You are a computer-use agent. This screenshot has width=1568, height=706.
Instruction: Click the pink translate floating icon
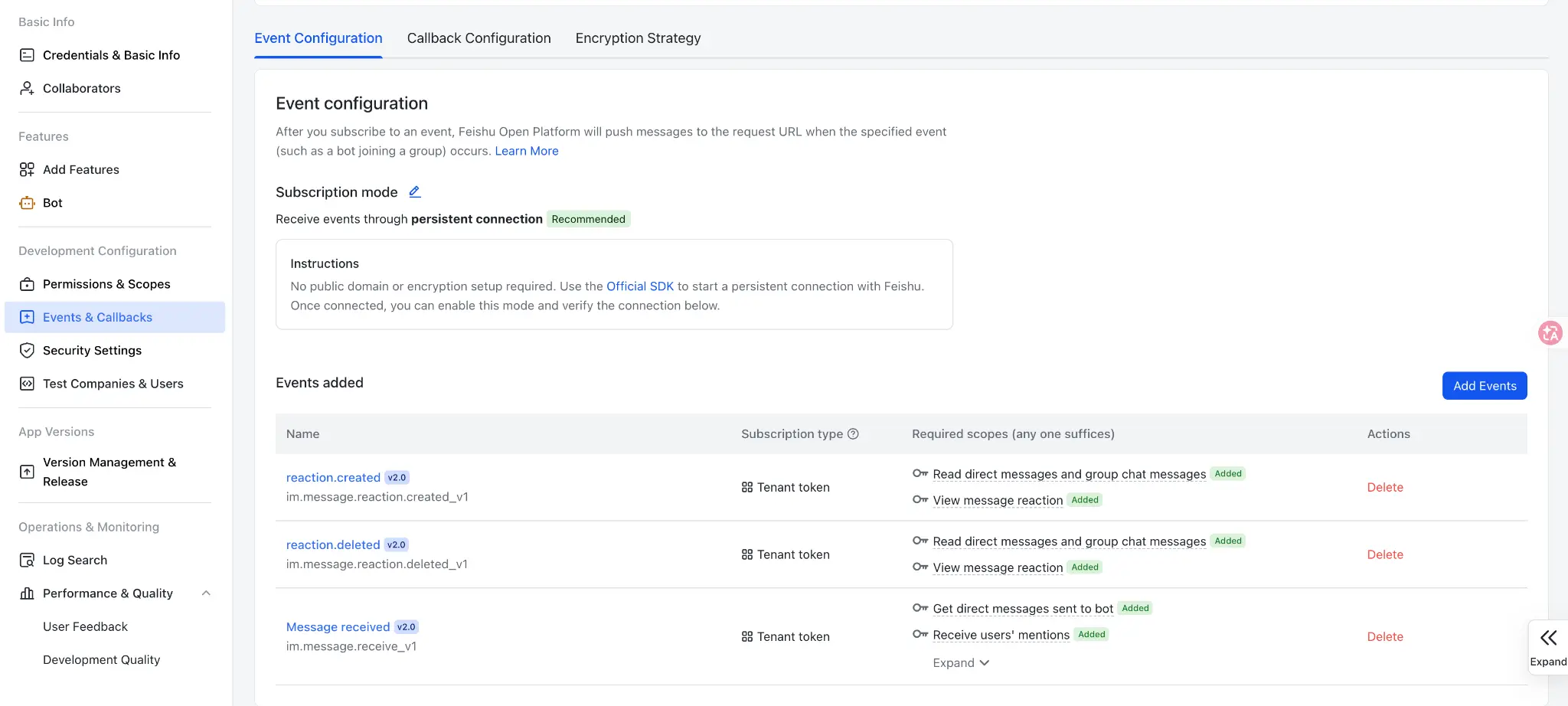(1550, 333)
